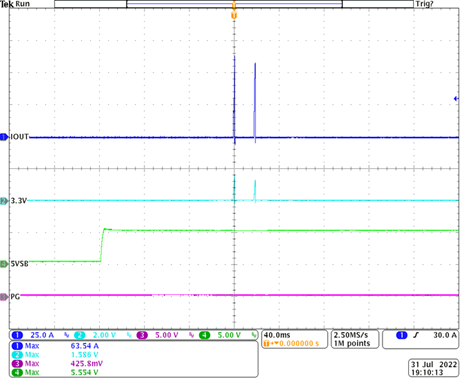Screen dimensions: 460x378
Task: Select channel 4 green badge in scale bar
Action: pyautogui.click(x=205, y=335)
